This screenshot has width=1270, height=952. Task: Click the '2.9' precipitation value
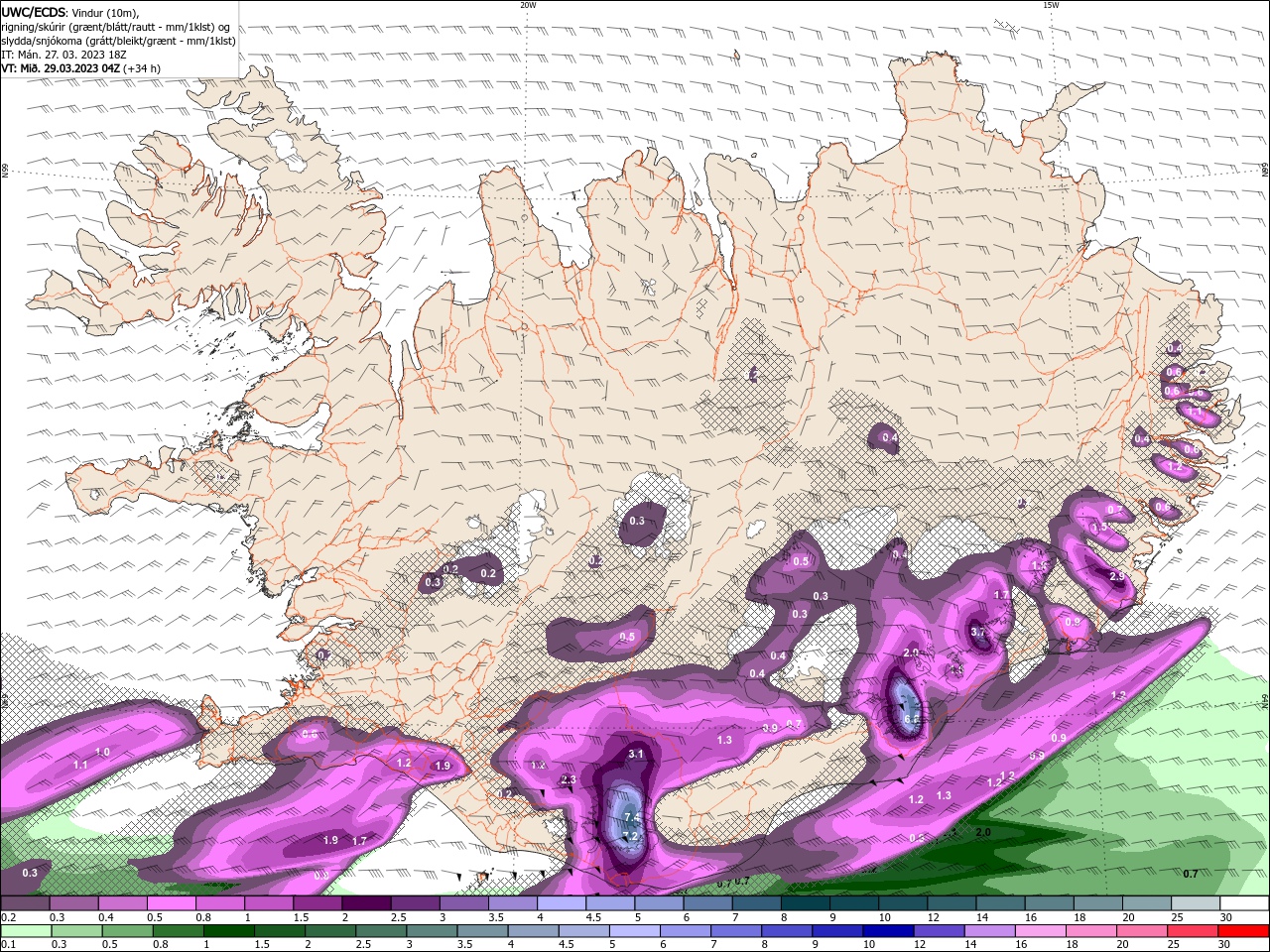(1116, 576)
